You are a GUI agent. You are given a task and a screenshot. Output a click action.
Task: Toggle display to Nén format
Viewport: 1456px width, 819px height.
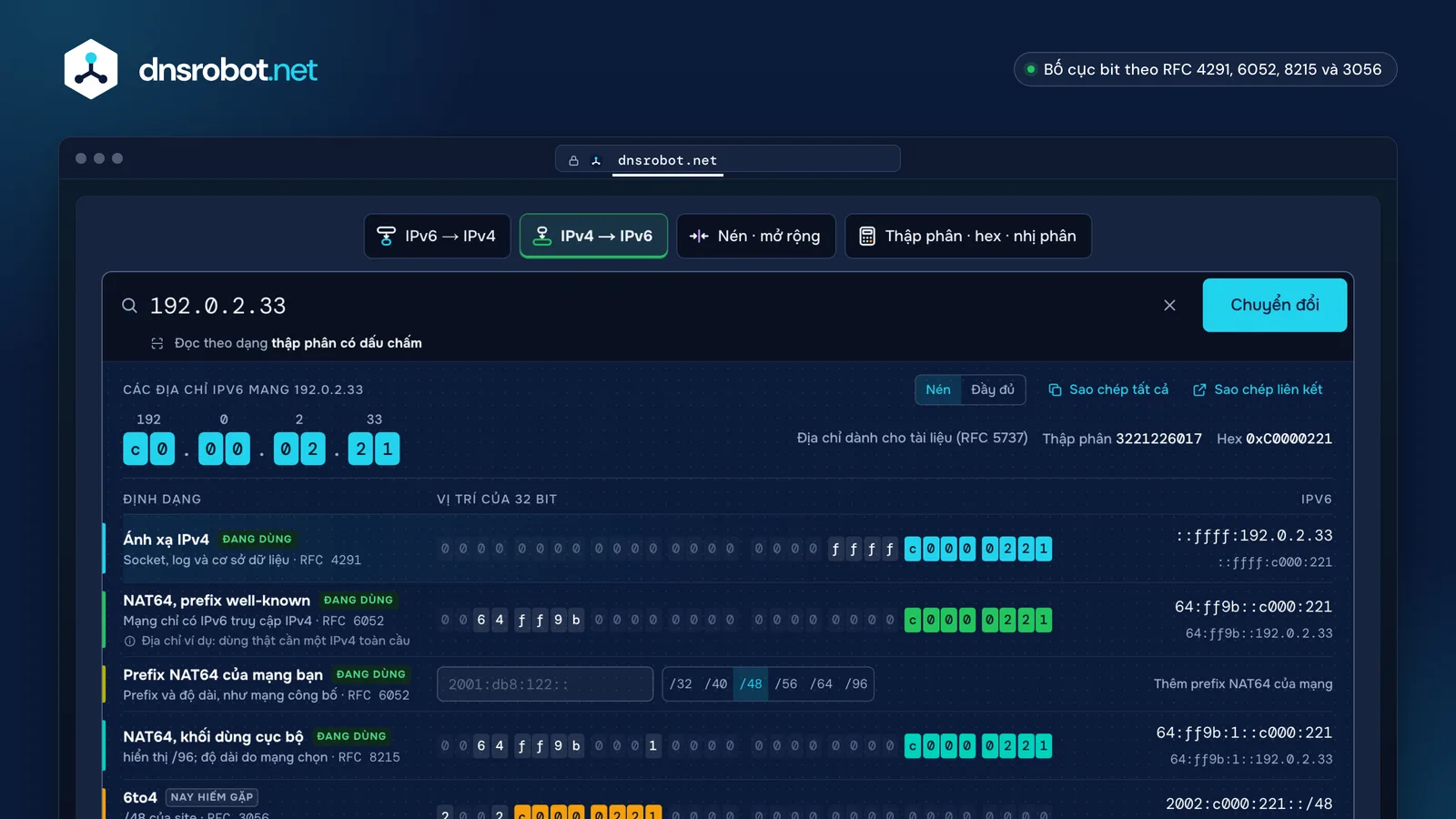pos(938,389)
